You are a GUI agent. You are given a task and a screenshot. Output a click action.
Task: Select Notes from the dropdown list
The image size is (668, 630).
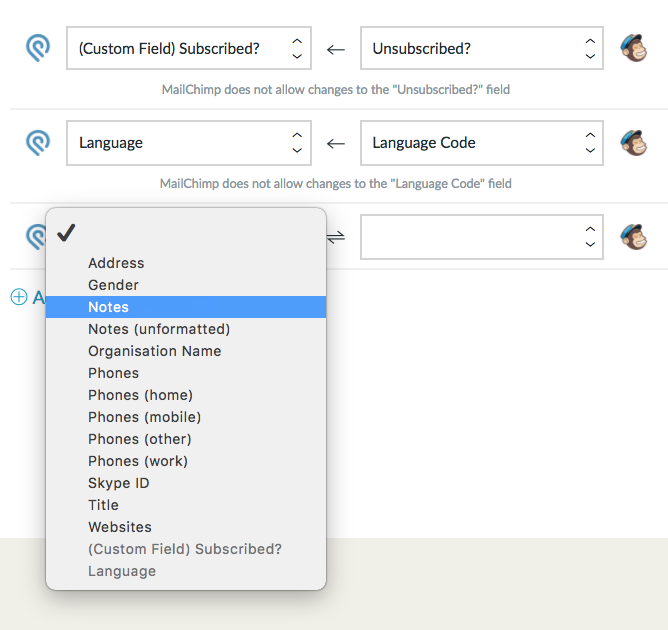[x=186, y=307]
